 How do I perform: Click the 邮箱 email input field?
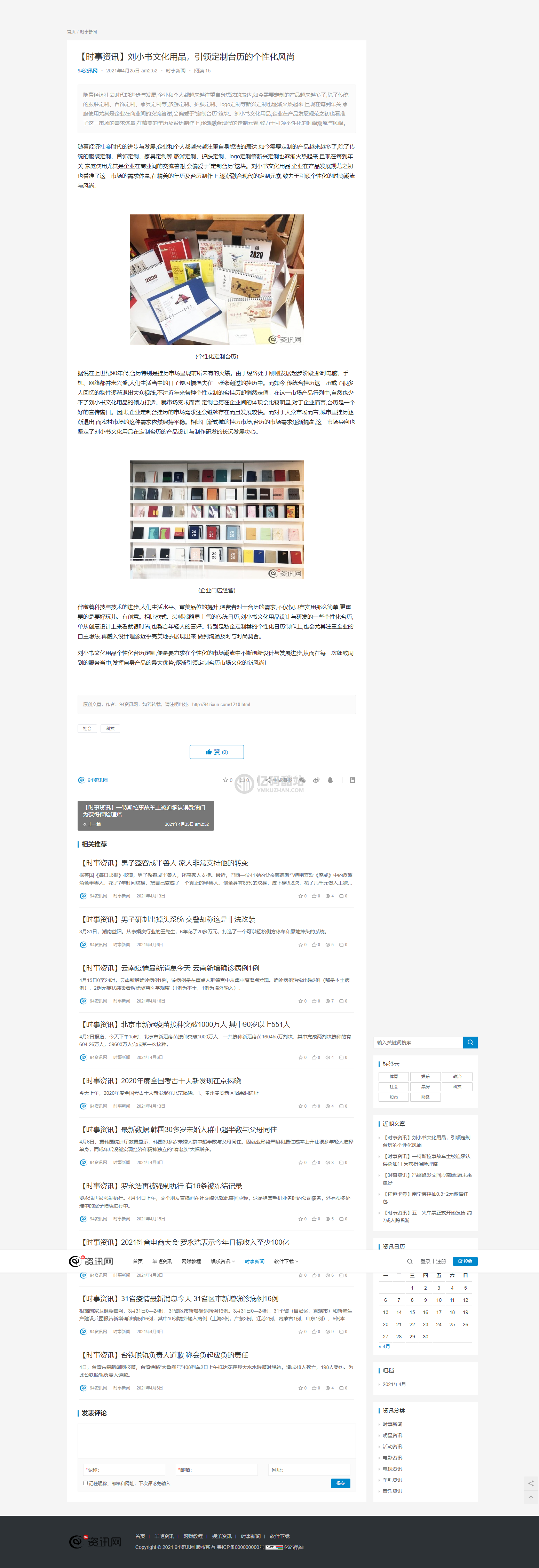coord(217,1470)
